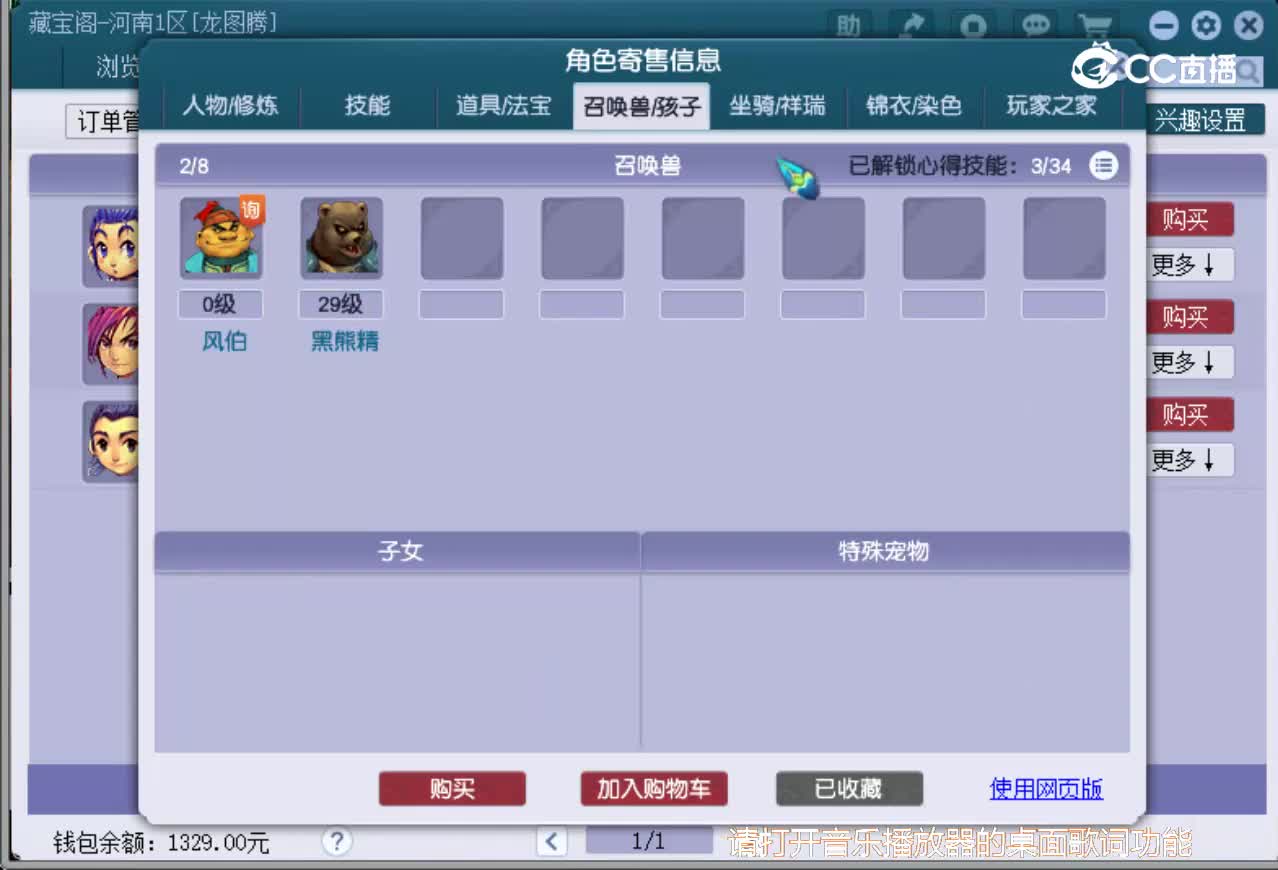The image size is (1278, 870).
Task: Open the 助 help icon
Action: coord(847,25)
